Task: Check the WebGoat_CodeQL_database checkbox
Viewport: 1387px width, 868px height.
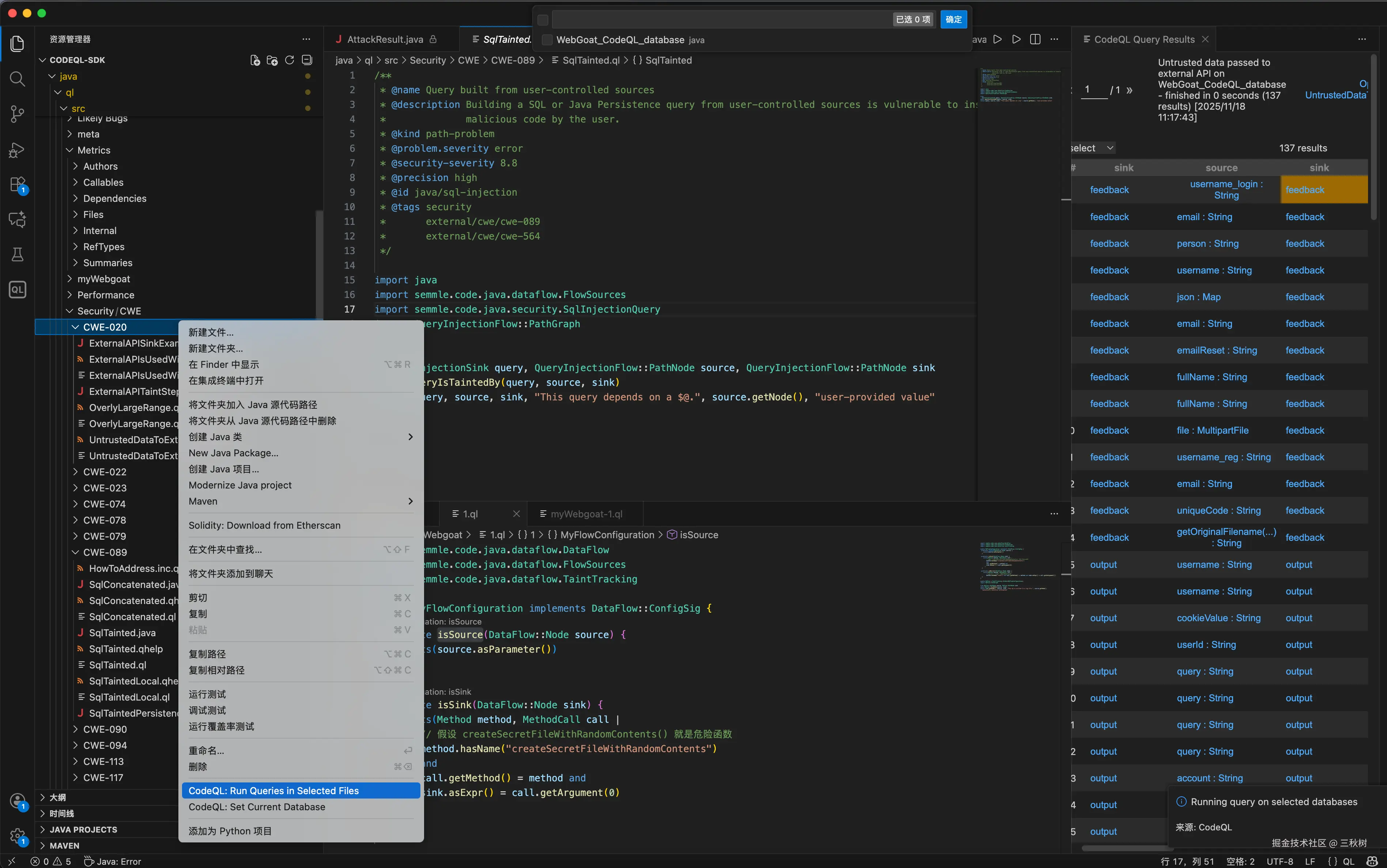Action: click(x=547, y=39)
